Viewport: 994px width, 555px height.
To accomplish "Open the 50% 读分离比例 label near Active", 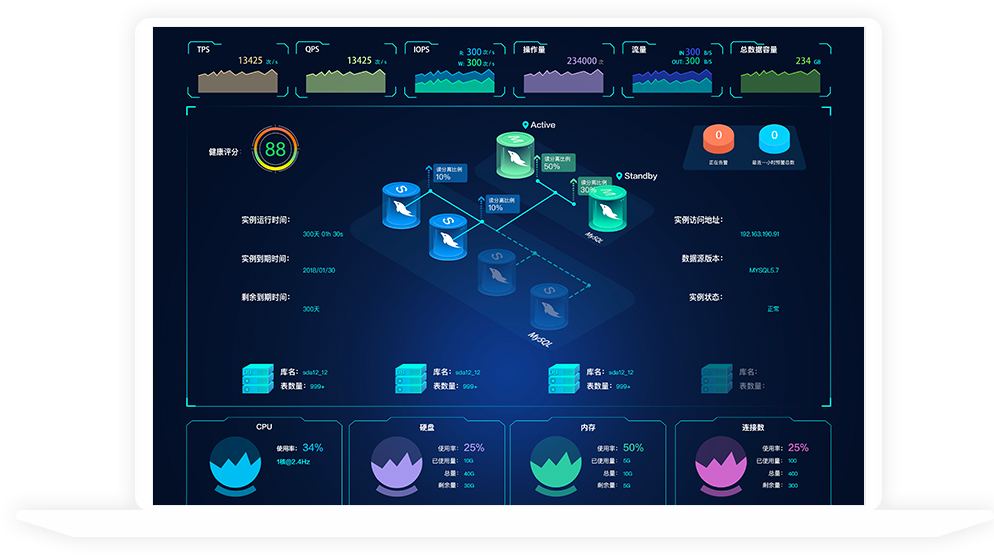I will click(557, 163).
